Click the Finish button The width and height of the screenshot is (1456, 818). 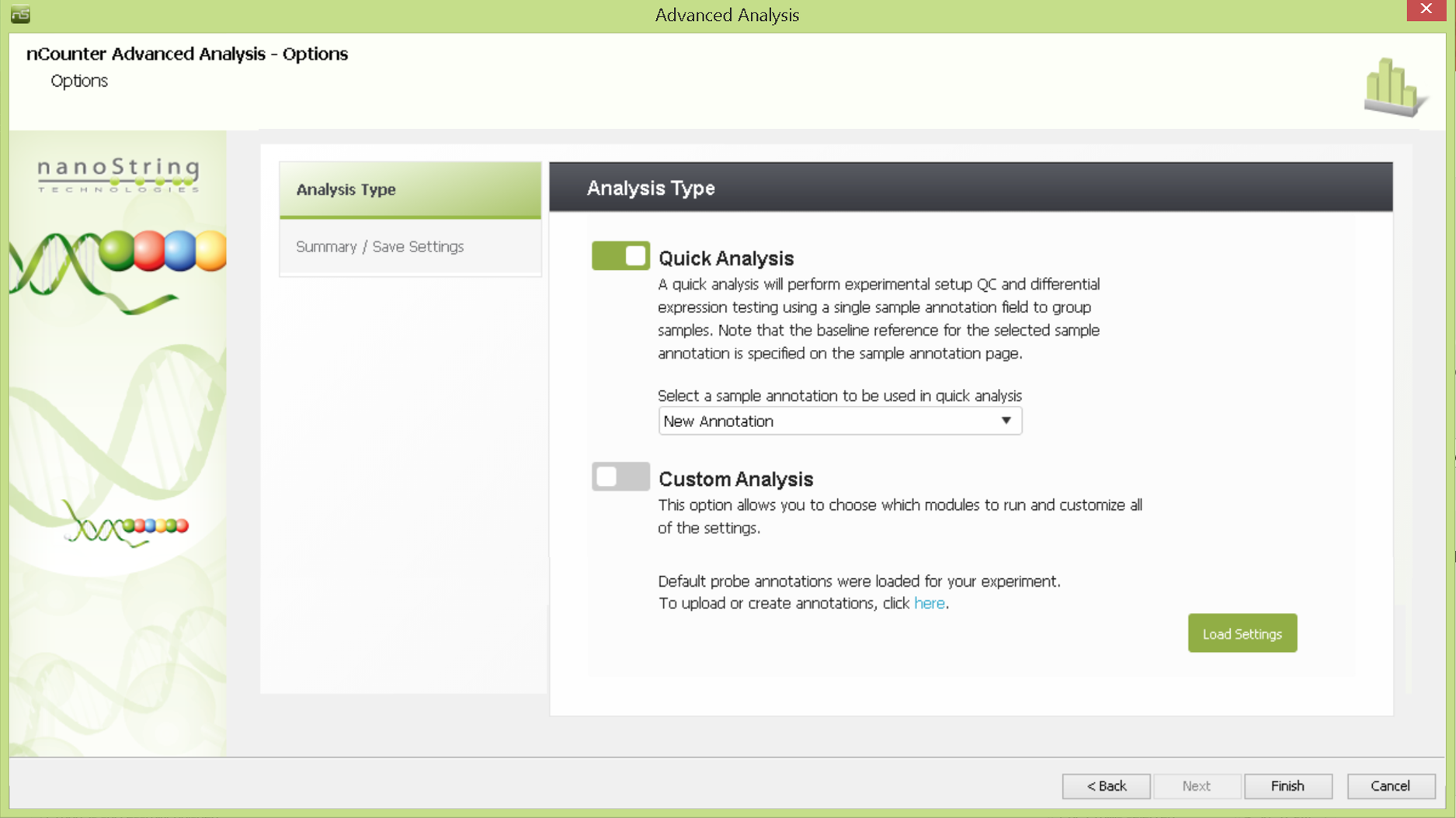[1287, 785]
